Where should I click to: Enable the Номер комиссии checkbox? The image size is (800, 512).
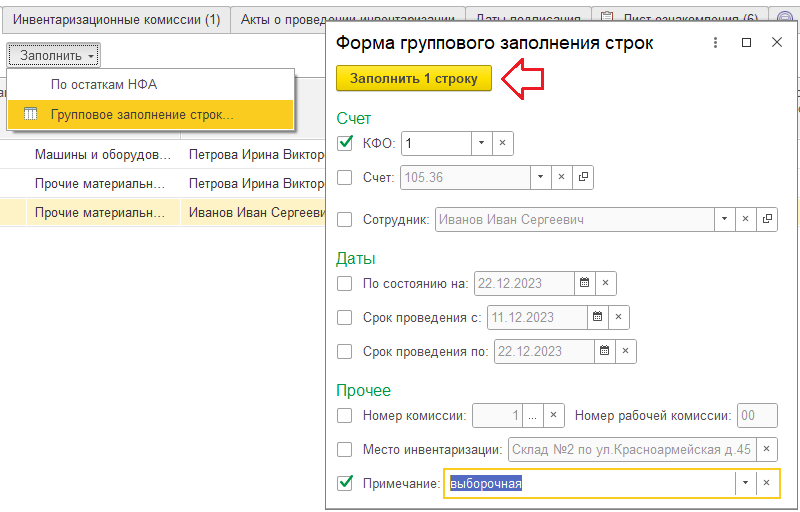click(x=345, y=416)
